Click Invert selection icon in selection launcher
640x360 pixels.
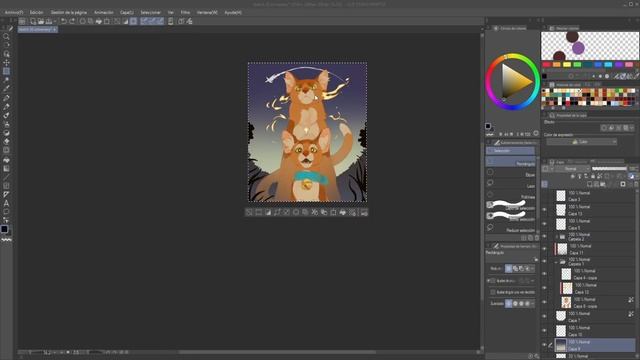[268, 212]
